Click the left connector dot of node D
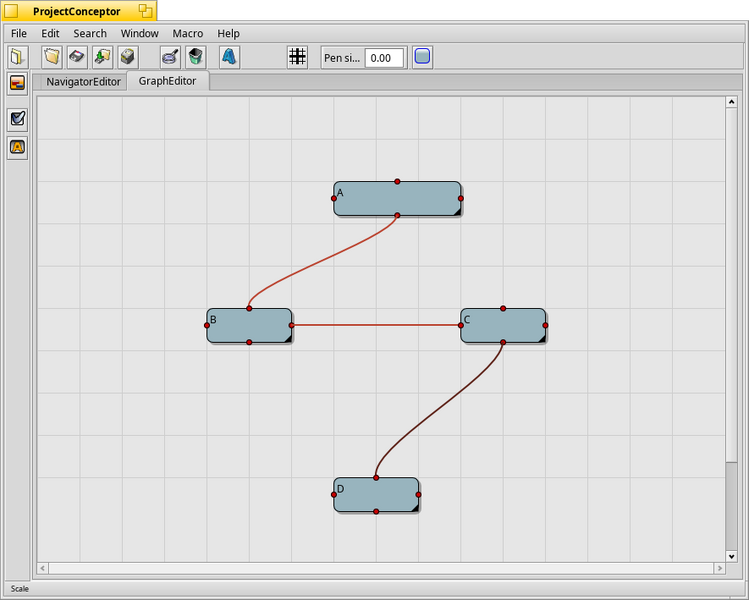The height and width of the screenshot is (600, 749). pyautogui.click(x=333, y=494)
